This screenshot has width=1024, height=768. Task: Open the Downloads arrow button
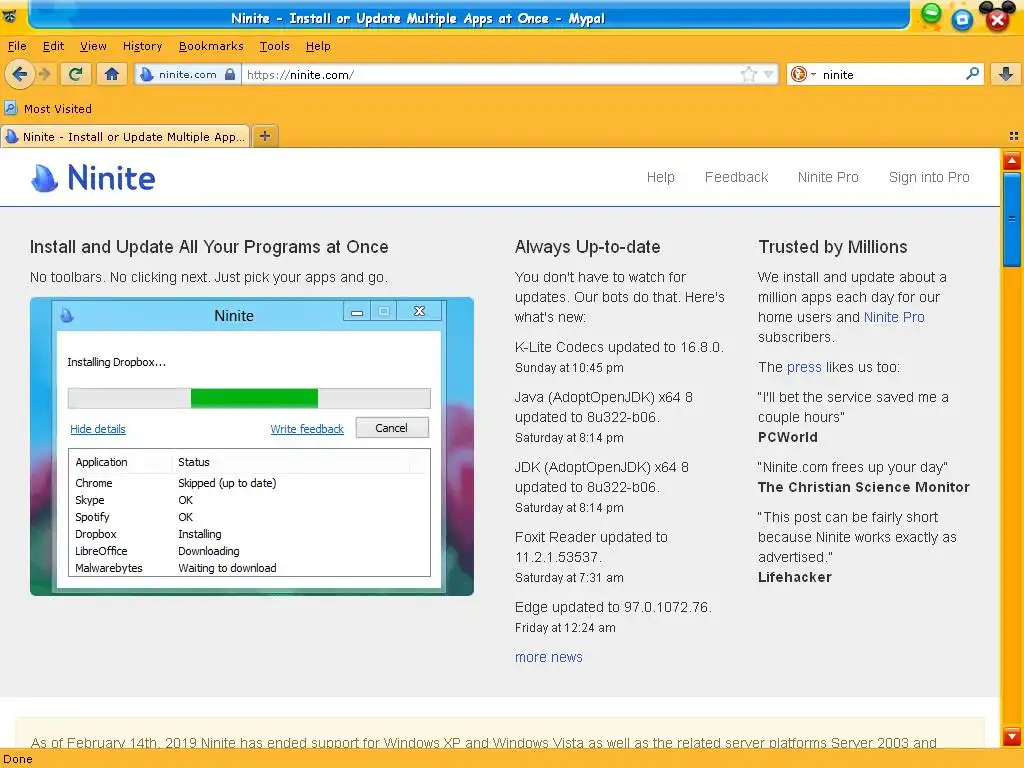point(1006,74)
